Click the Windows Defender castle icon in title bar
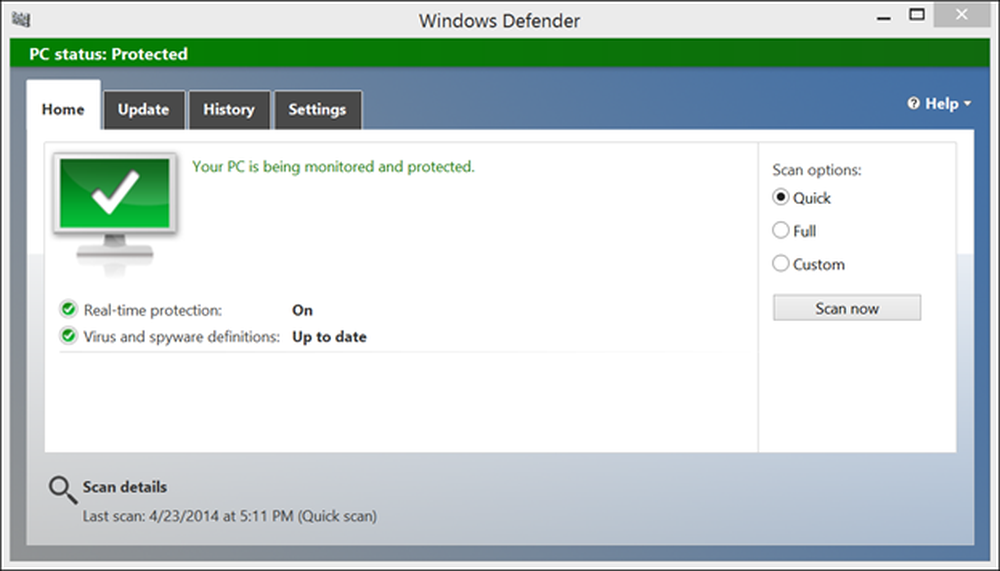The image size is (1000, 571). (21, 19)
